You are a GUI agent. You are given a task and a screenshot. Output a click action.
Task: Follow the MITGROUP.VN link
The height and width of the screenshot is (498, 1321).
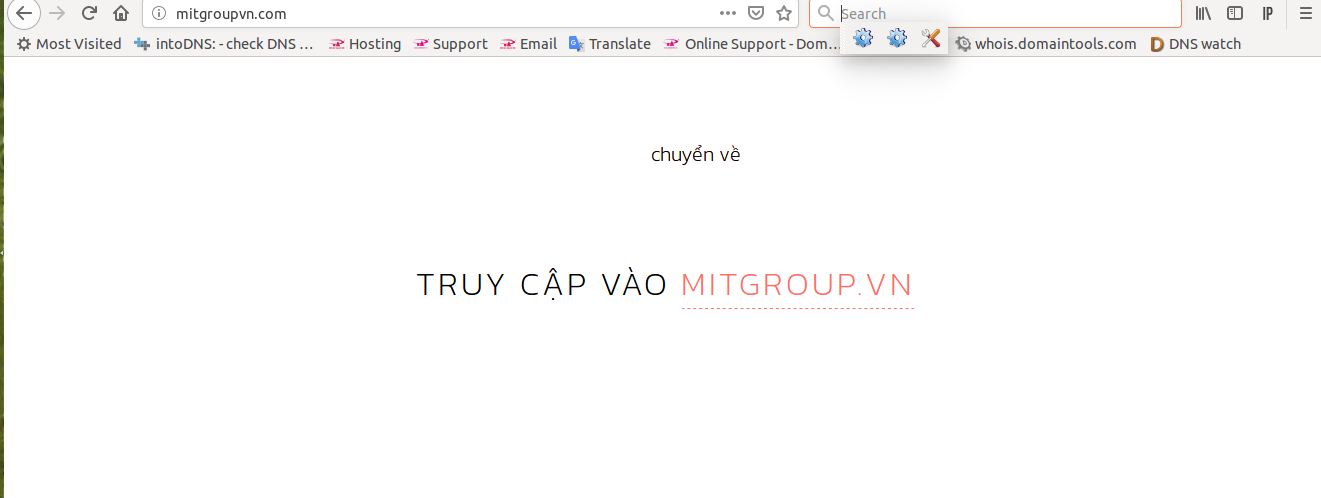[797, 285]
